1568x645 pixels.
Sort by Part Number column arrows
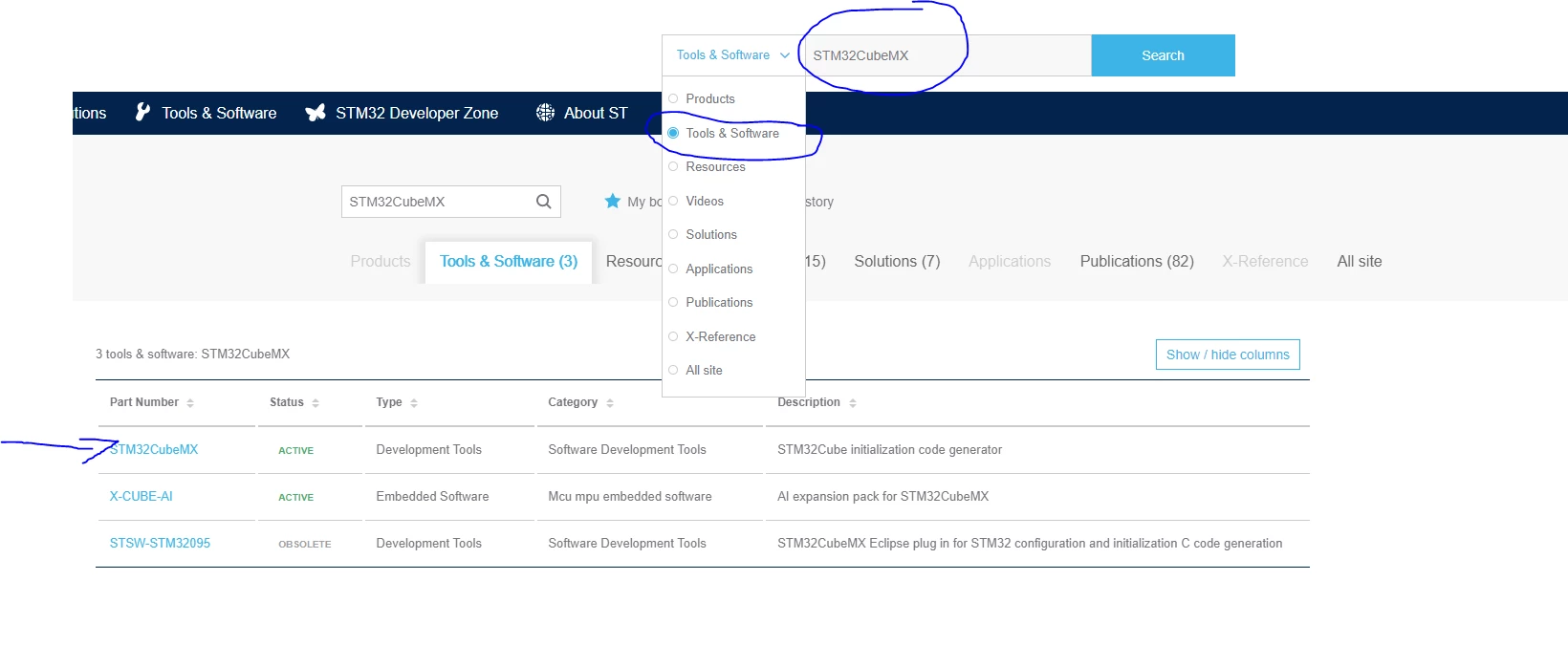190,403
